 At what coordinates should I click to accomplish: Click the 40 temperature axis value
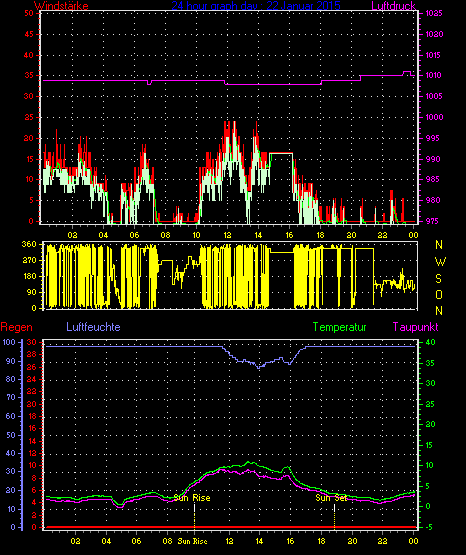430,343
